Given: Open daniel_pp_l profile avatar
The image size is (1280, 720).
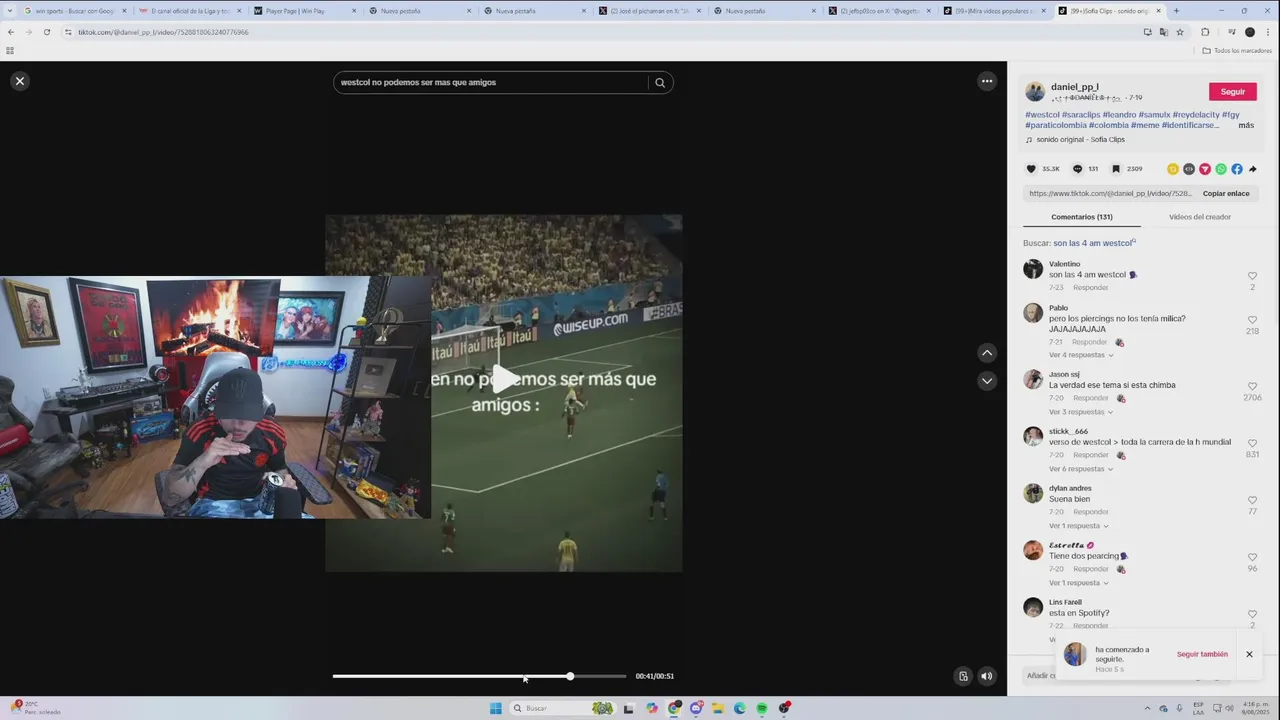Looking at the screenshot, I should [x=1035, y=92].
